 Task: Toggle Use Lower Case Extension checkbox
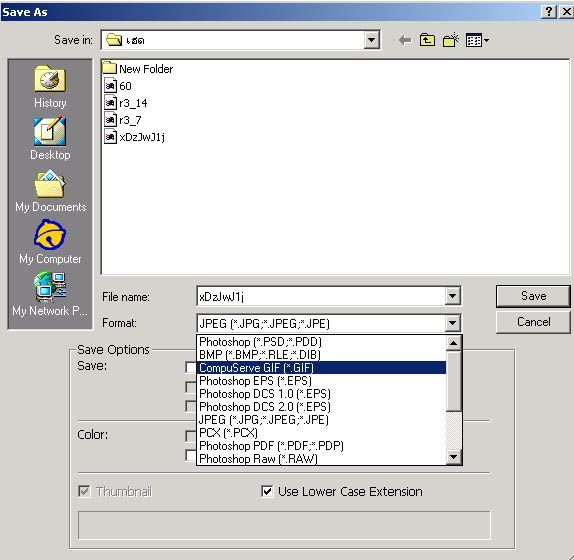267,491
